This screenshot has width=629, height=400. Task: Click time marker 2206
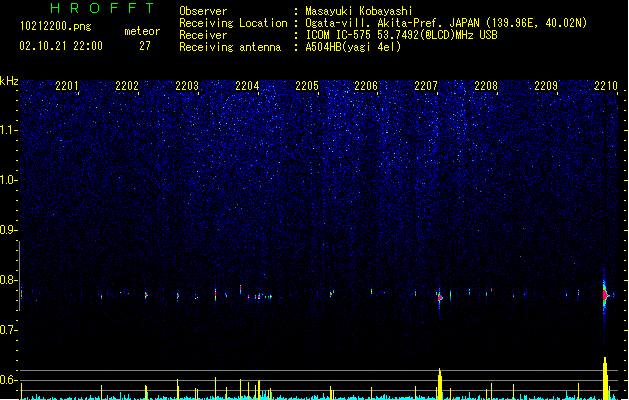pyautogui.click(x=366, y=86)
